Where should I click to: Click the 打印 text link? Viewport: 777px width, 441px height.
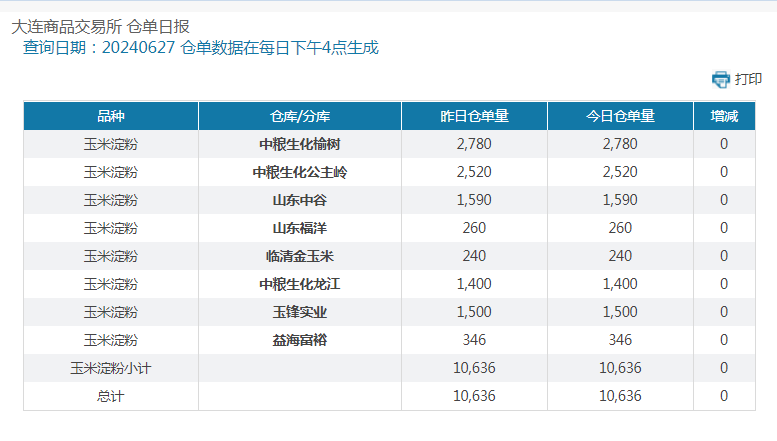point(748,79)
